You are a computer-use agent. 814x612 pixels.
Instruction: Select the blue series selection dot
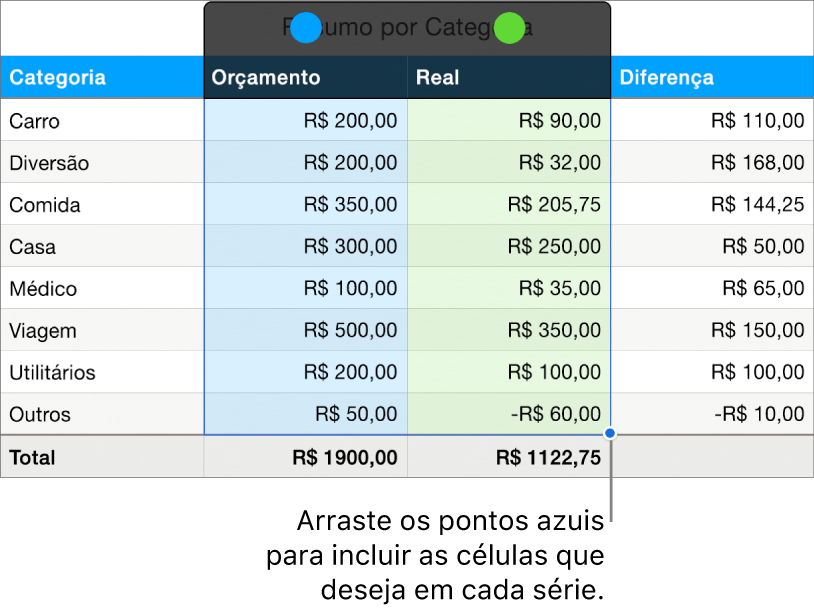(306, 28)
